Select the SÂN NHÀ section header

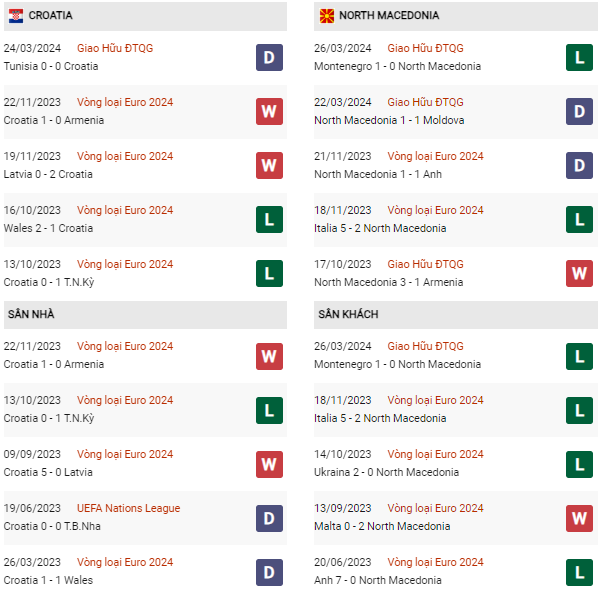[30, 314]
